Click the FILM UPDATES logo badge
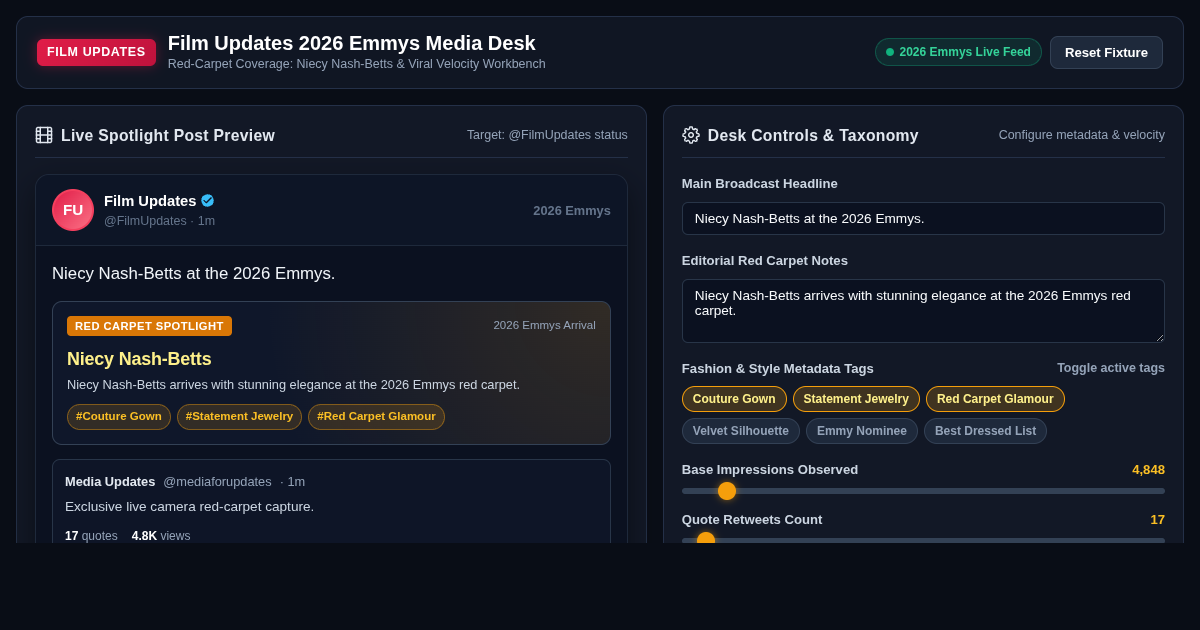This screenshot has width=1200, height=630. [x=96, y=52]
